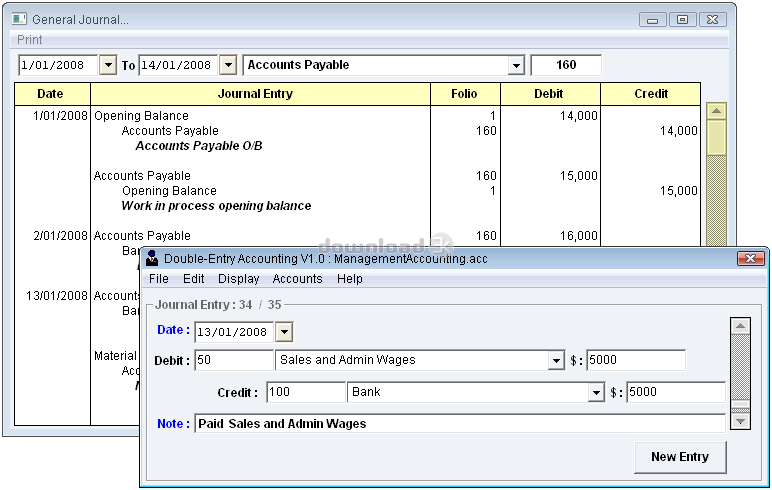The image size is (772, 490).
Task: Click the General Journal window icon
Action: 18,19
